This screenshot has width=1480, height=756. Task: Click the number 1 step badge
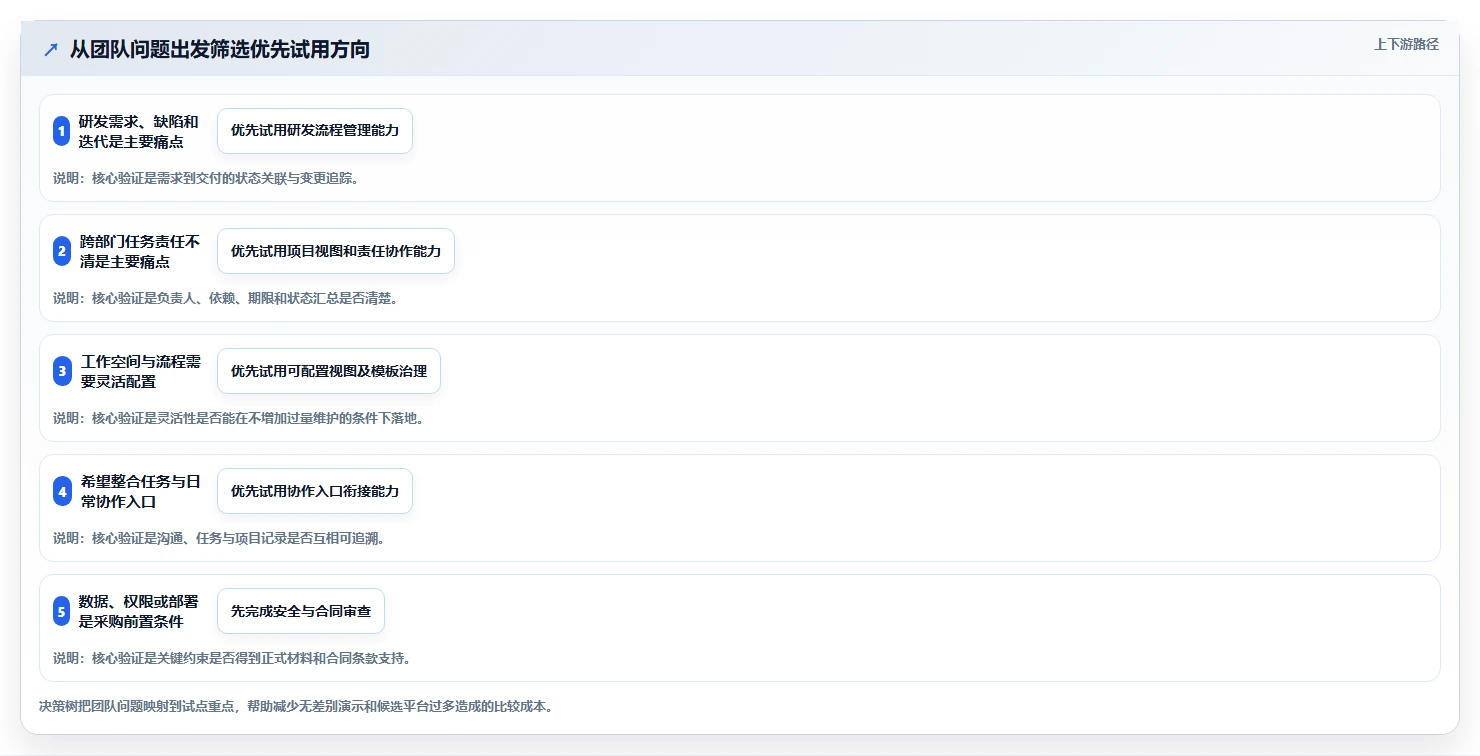(x=61, y=131)
